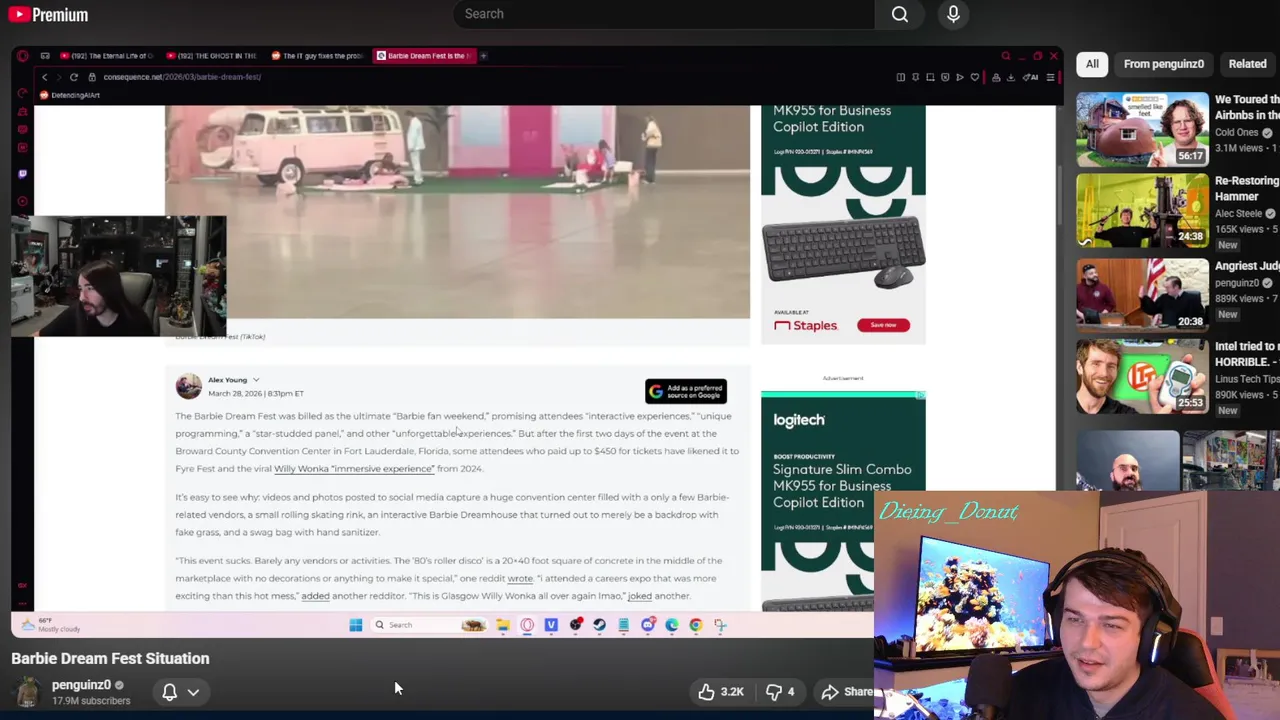This screenshot has height=720, width=1280.
Task: Like the video with 3.2K likes
Action: click(x=721, y=692)
